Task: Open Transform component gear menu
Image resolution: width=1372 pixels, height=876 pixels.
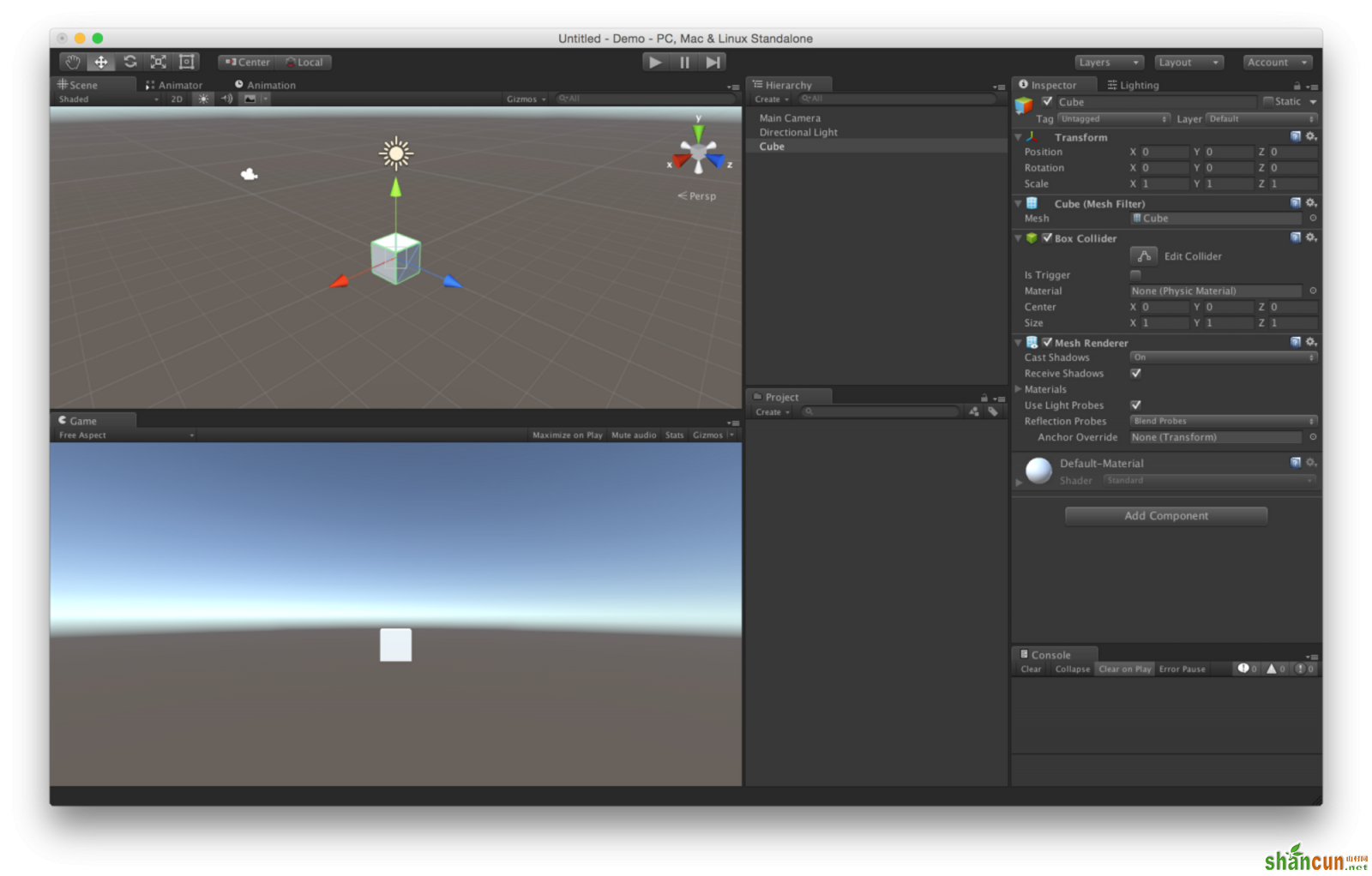Action: (1311, 136)
